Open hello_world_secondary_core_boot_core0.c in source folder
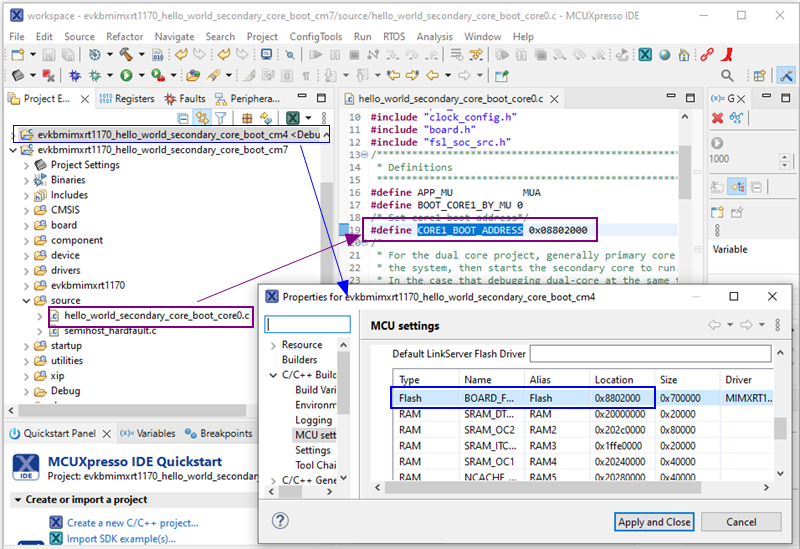 click(155, 316)
